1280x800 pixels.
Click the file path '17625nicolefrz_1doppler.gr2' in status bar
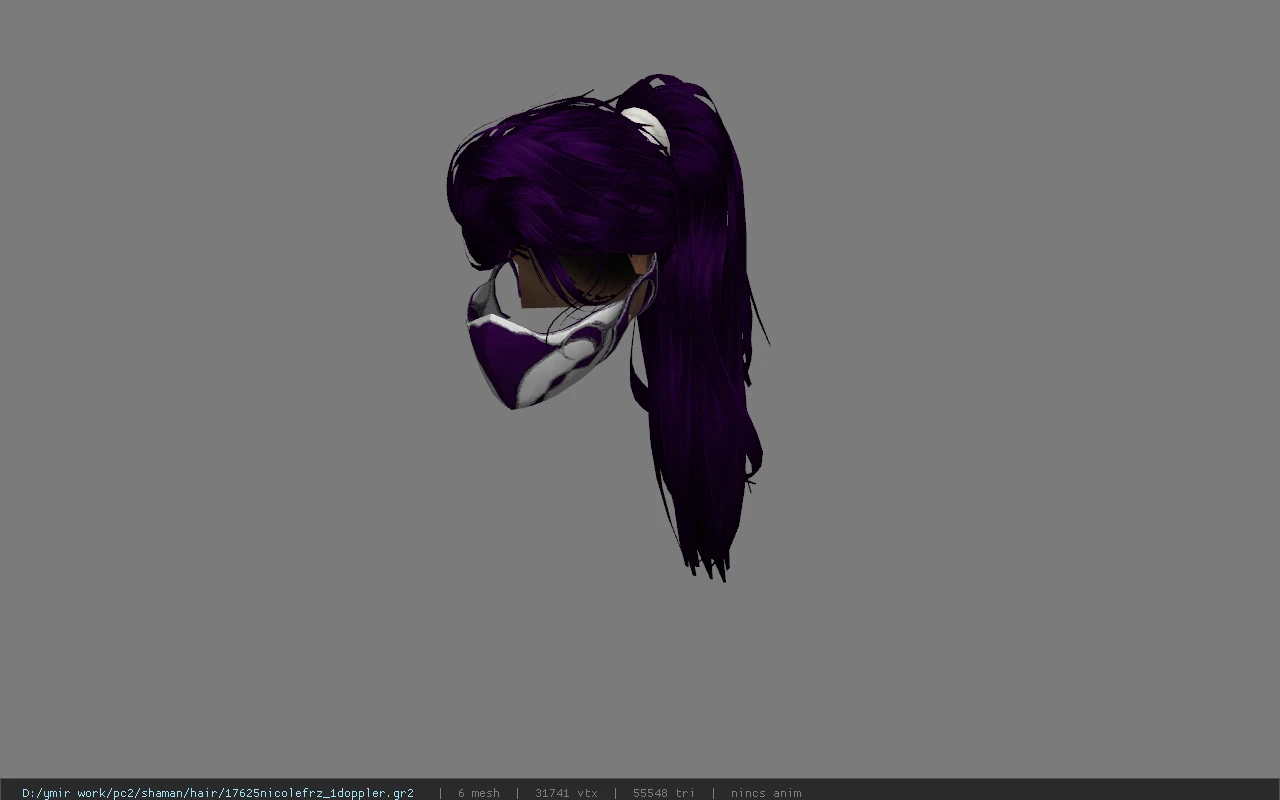click(x=218, y=793)
